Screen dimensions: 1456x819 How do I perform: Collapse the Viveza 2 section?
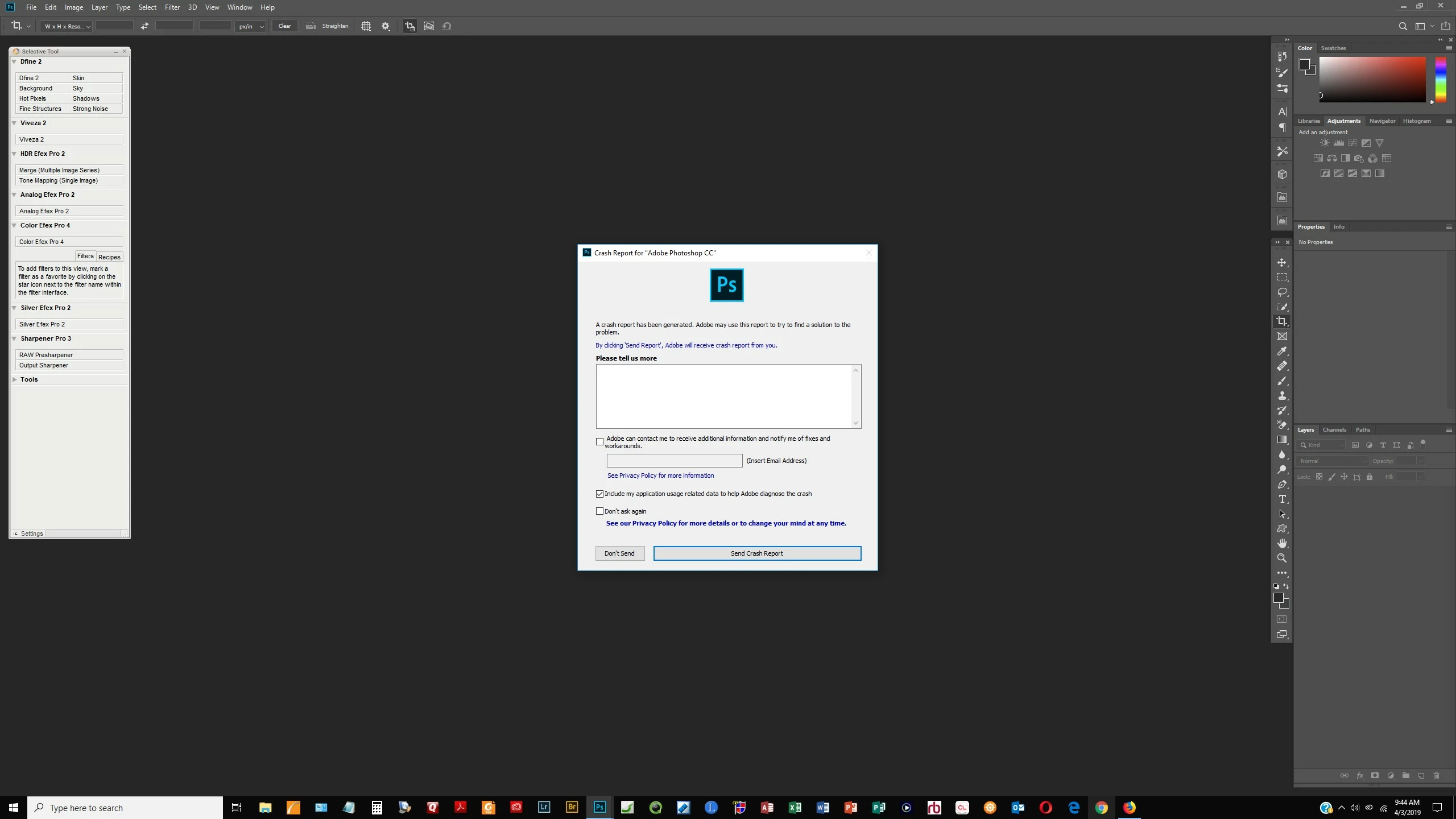coord(15,123)
